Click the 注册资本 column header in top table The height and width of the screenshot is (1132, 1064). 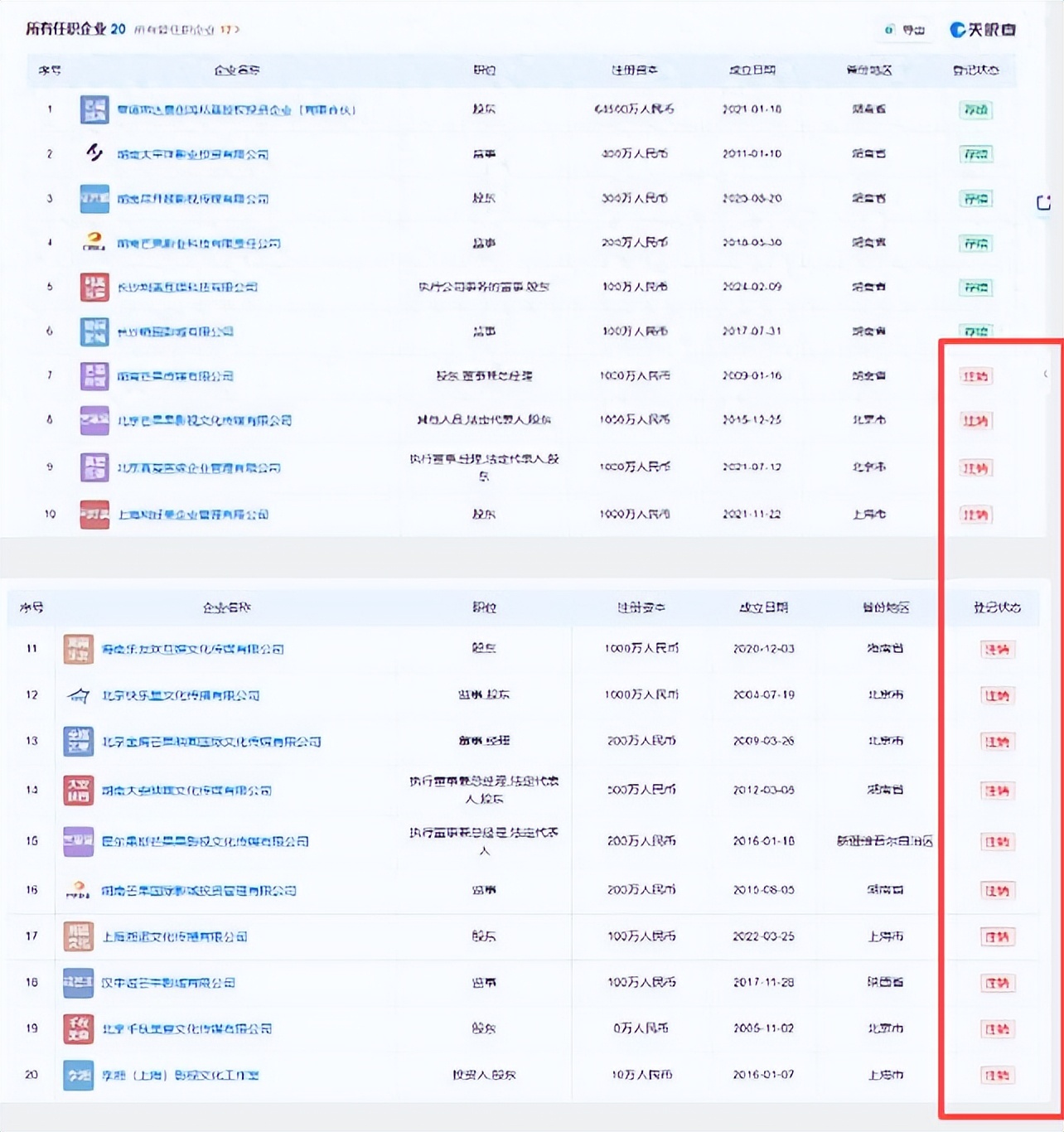click(635, 70)
